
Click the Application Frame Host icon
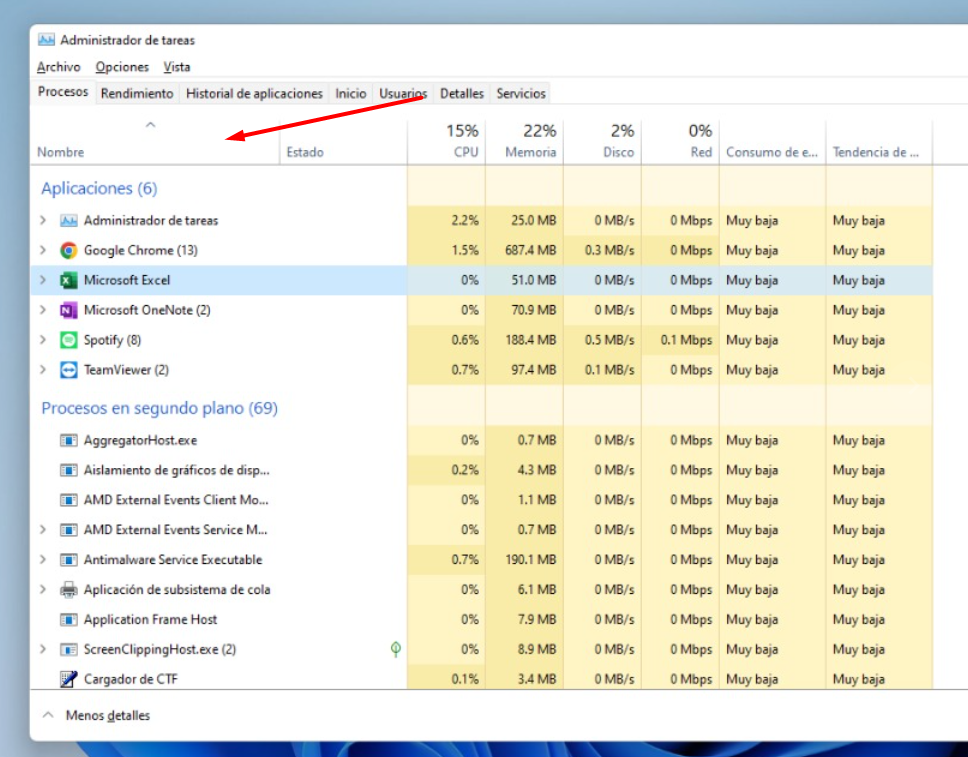point(69,619)
